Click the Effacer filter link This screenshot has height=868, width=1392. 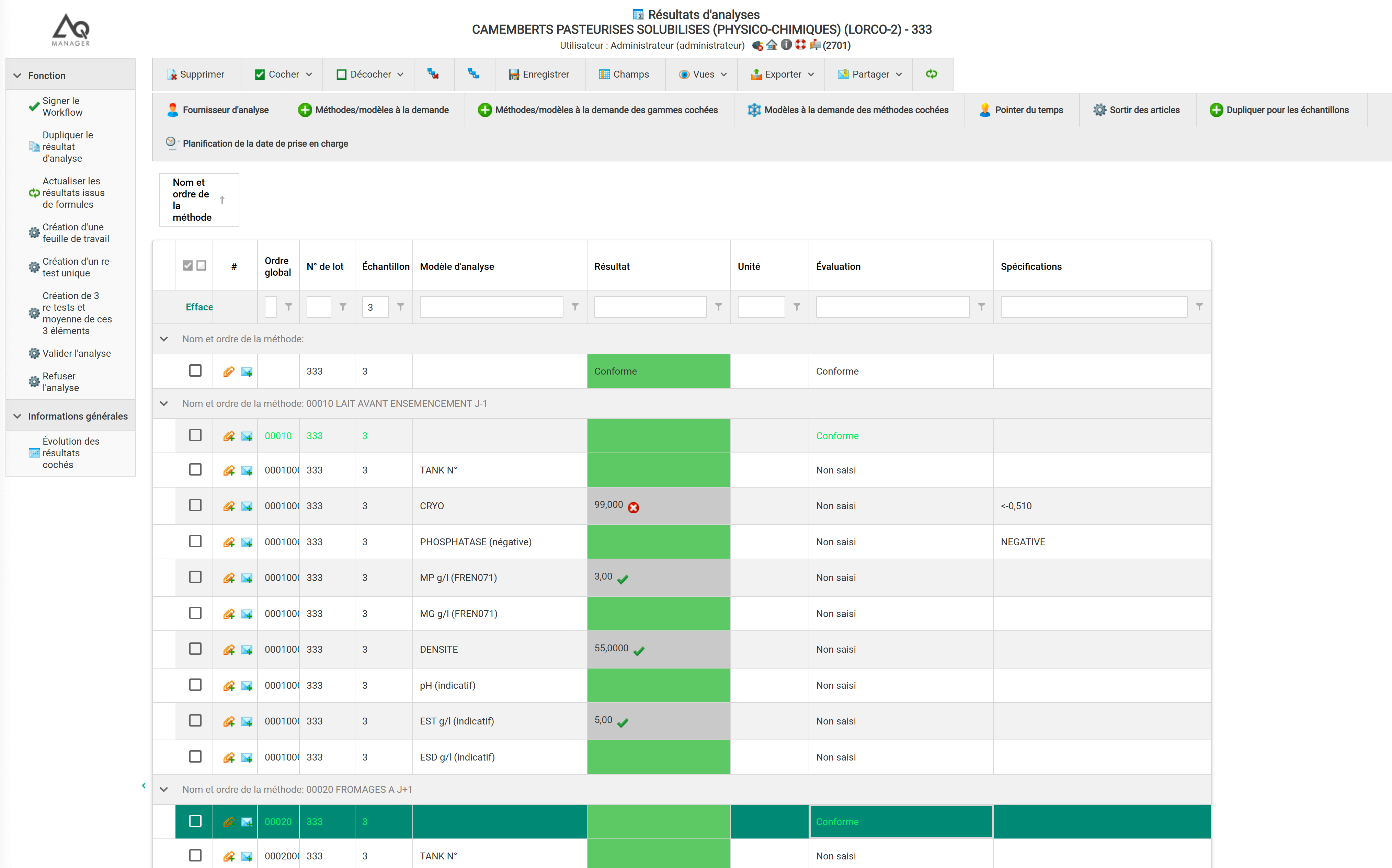[198, 307]
